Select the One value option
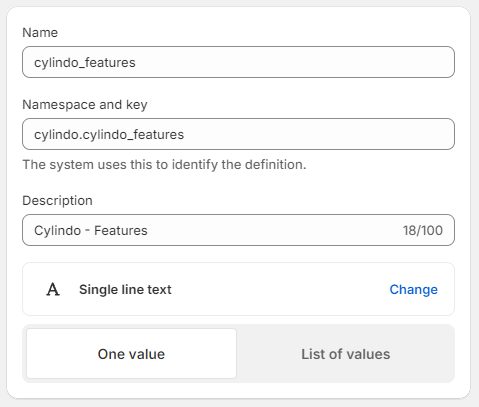Screen dimensions: 479x407 click(x=131, y=354)
